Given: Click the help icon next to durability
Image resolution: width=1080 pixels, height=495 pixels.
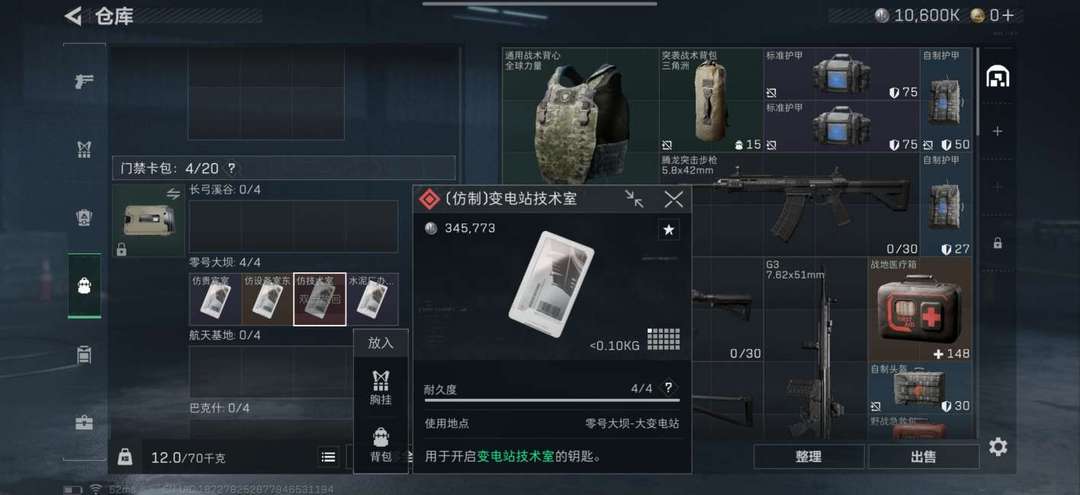Looking at the screenshot, I should [x=667, y=388].
